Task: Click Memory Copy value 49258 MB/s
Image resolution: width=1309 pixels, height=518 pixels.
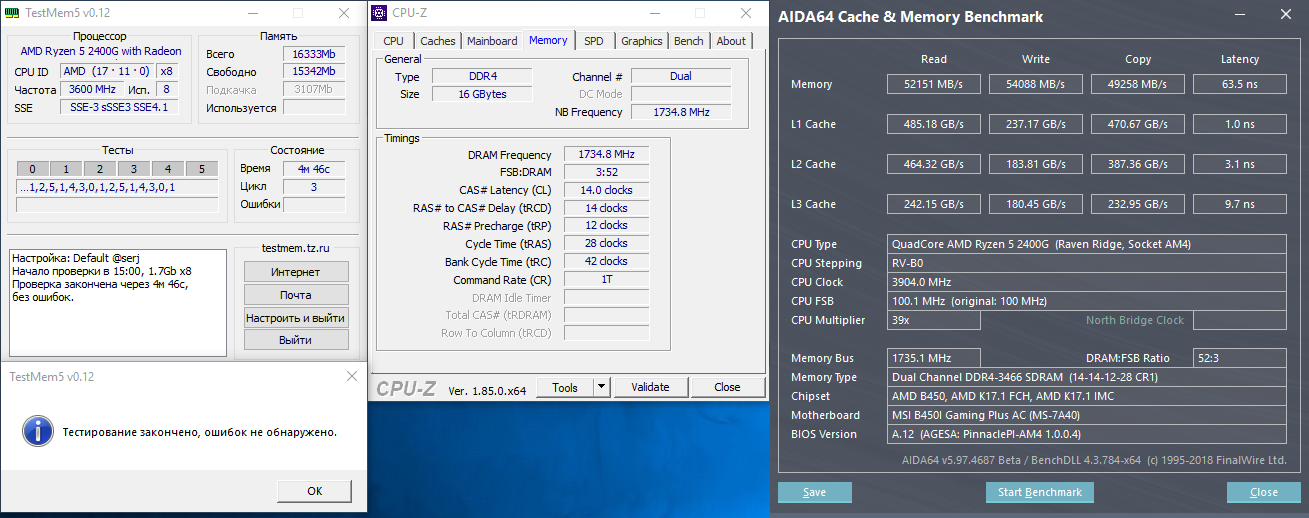Action: click(x=1137, y=84)
